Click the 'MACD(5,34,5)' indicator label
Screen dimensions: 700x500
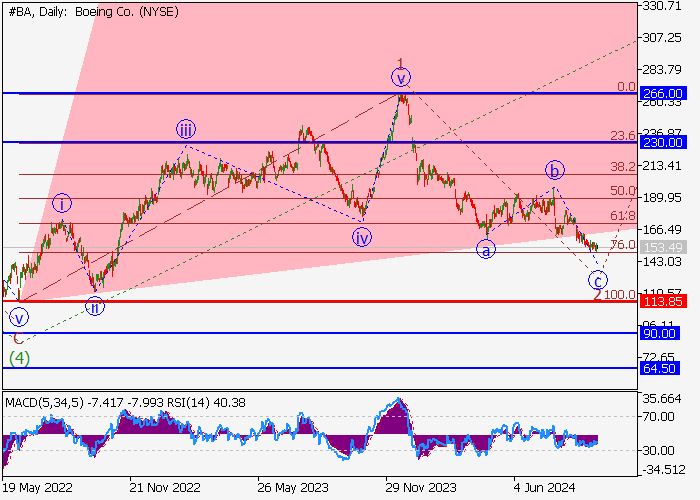(x=44, y=403)
